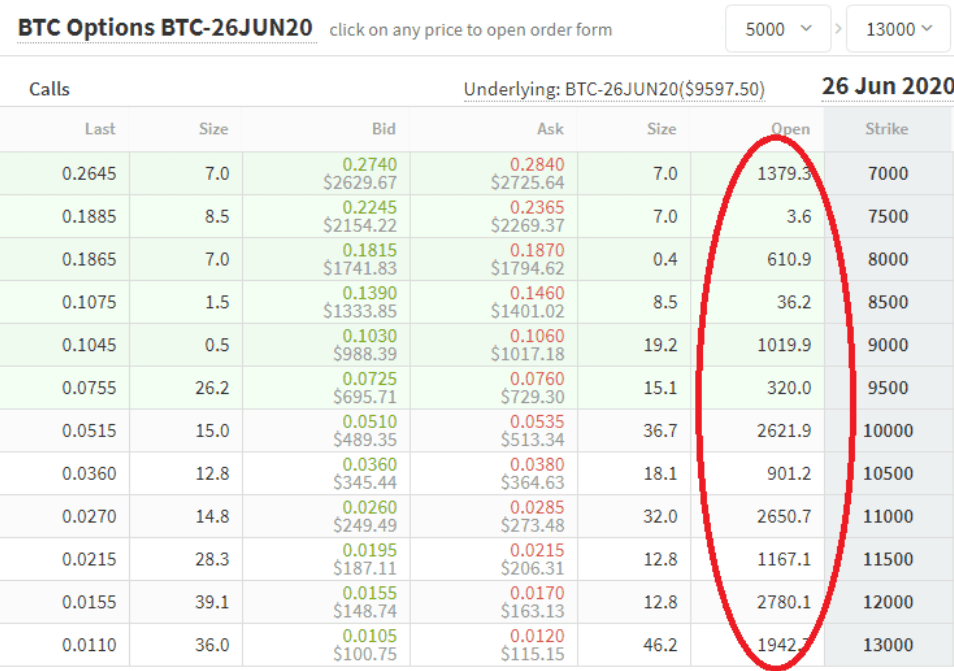Viewport: 954px width, 671px height.
Task: Click the Ask column header
Action: (x=550, y=129)
